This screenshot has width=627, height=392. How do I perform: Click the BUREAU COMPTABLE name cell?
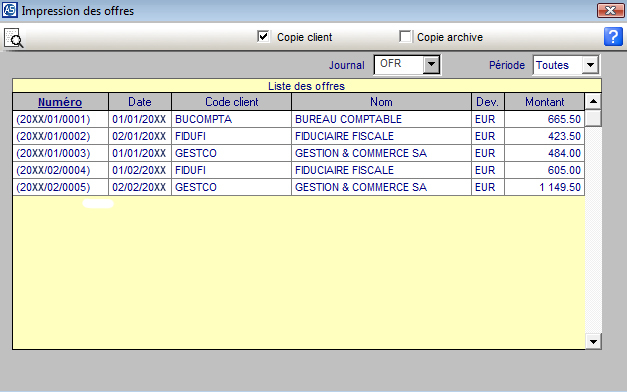381,119
